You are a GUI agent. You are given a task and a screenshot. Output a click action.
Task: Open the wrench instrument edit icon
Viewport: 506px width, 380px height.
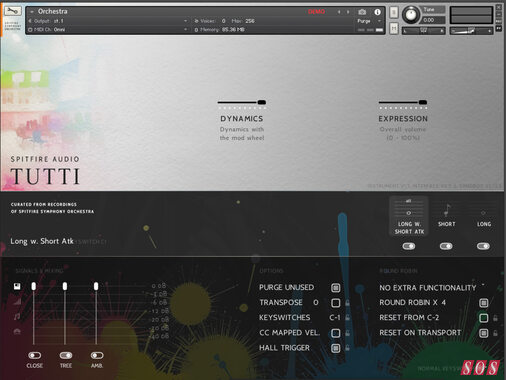(x=13, y=11)
